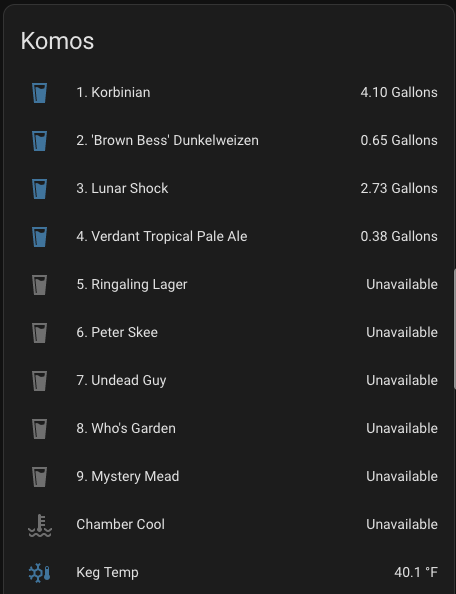Click the Peter Skee cup icon
This screenshot has height=594, width=456.
(x=39, y=333)
